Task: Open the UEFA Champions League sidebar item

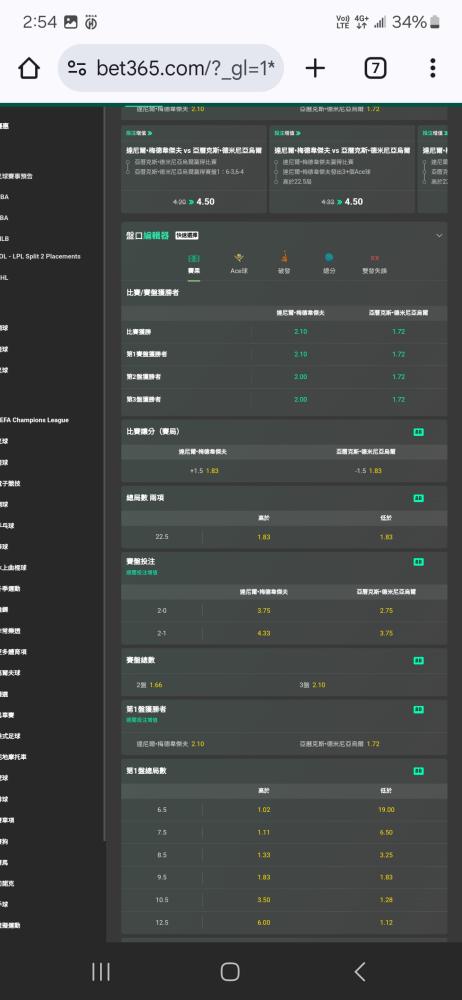Action: 35,420
